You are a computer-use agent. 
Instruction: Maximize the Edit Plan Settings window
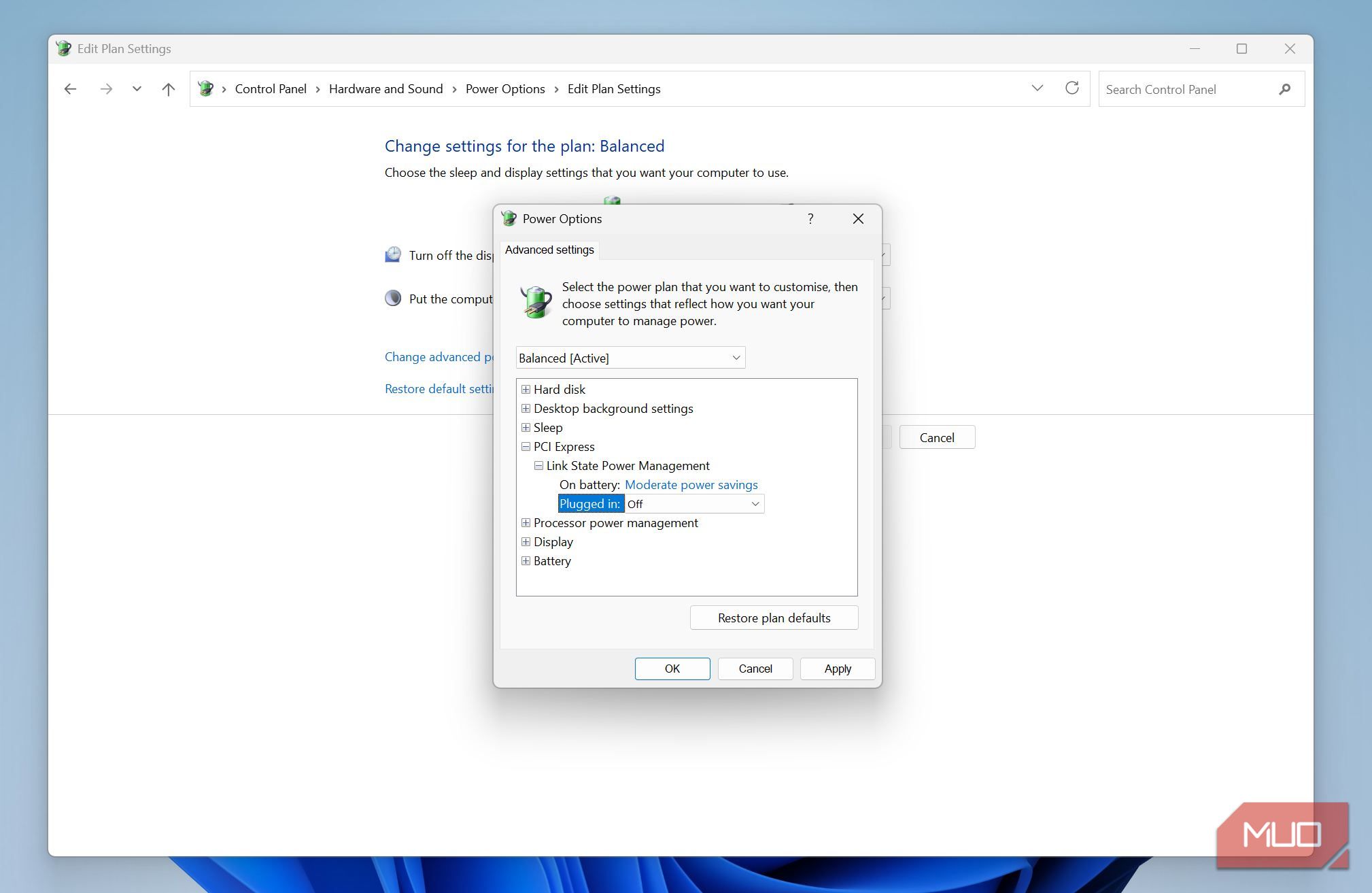pyautogui.click(x=1241, y=49)
